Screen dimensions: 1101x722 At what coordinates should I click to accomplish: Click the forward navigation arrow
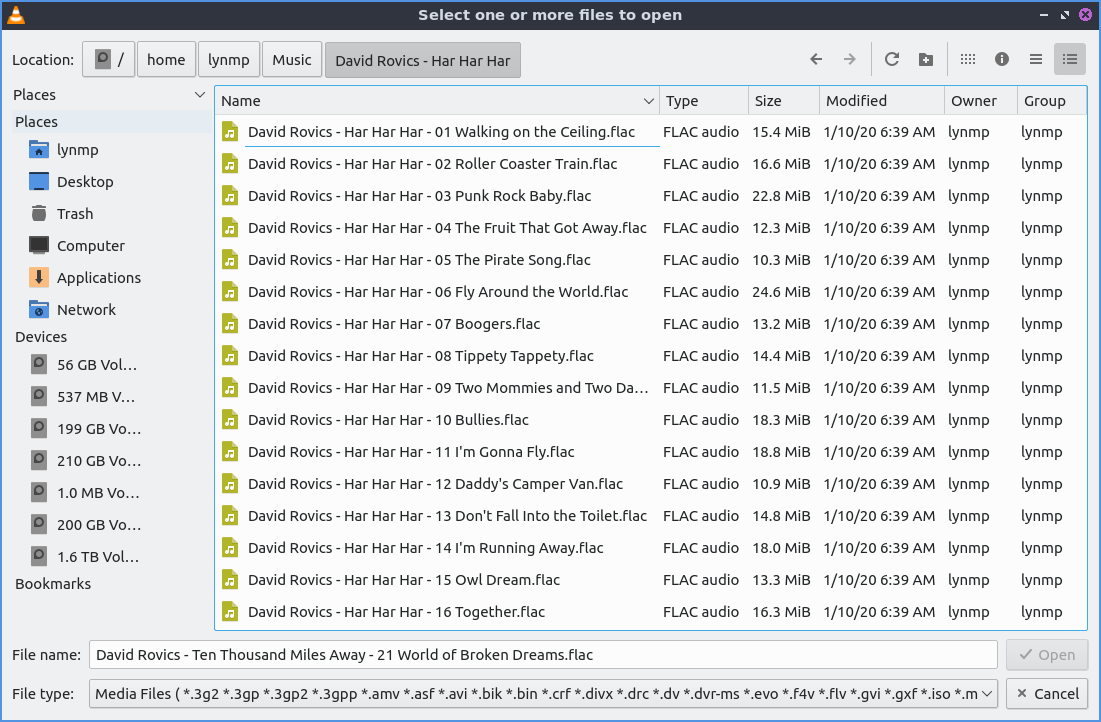click(850, 60)
